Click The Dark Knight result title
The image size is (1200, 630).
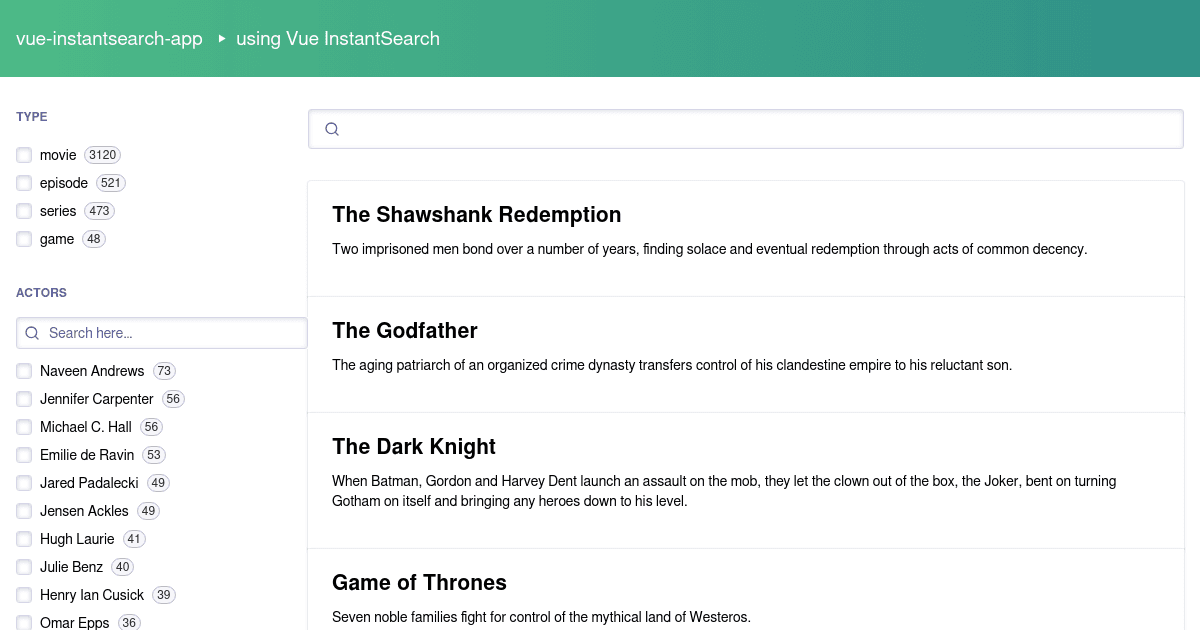point(413,446)
